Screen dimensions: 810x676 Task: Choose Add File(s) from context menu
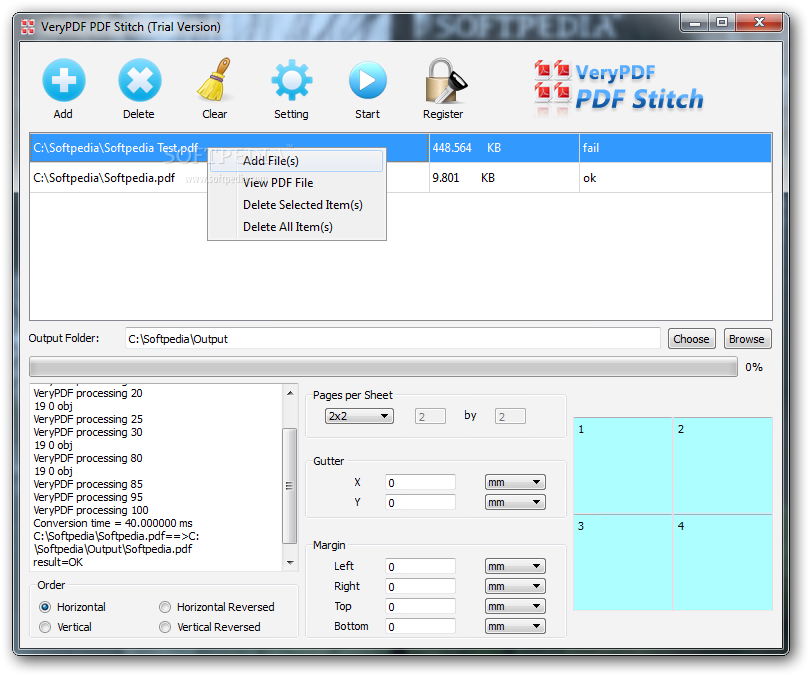[x=297, y=161]
